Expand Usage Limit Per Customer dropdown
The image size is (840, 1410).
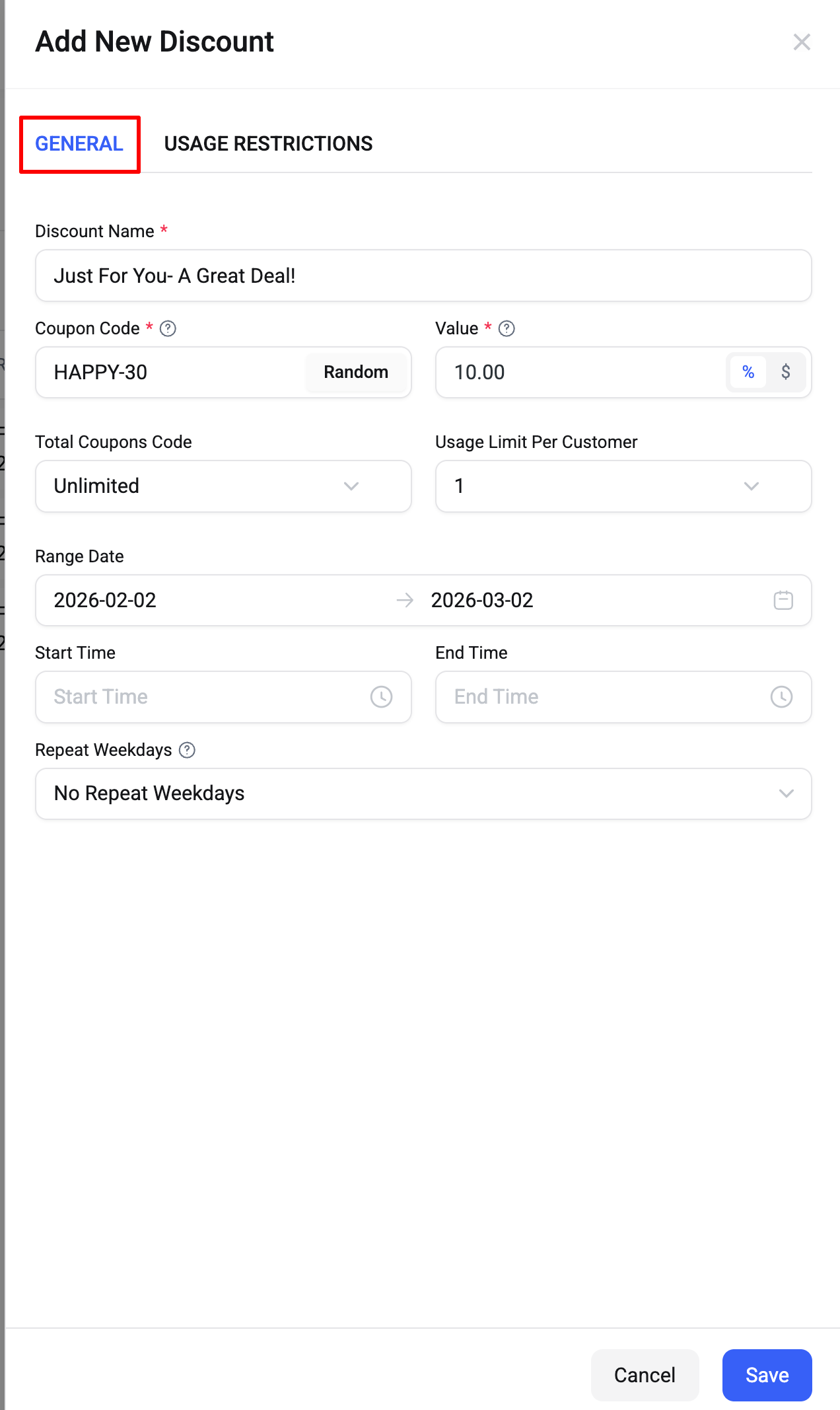[623, 486]
